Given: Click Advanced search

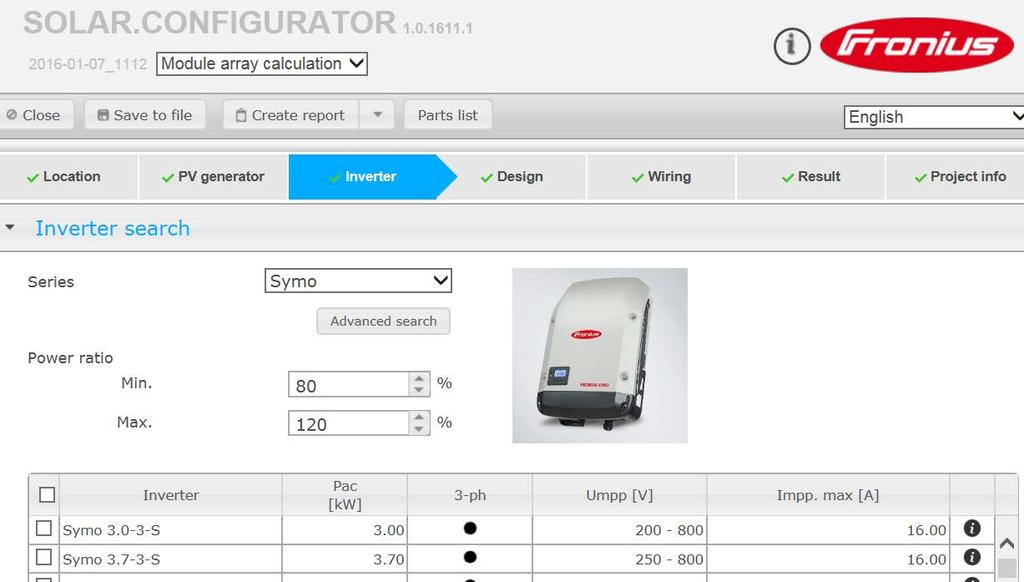Looking at the screenshot, I should [x=383, y=321].
